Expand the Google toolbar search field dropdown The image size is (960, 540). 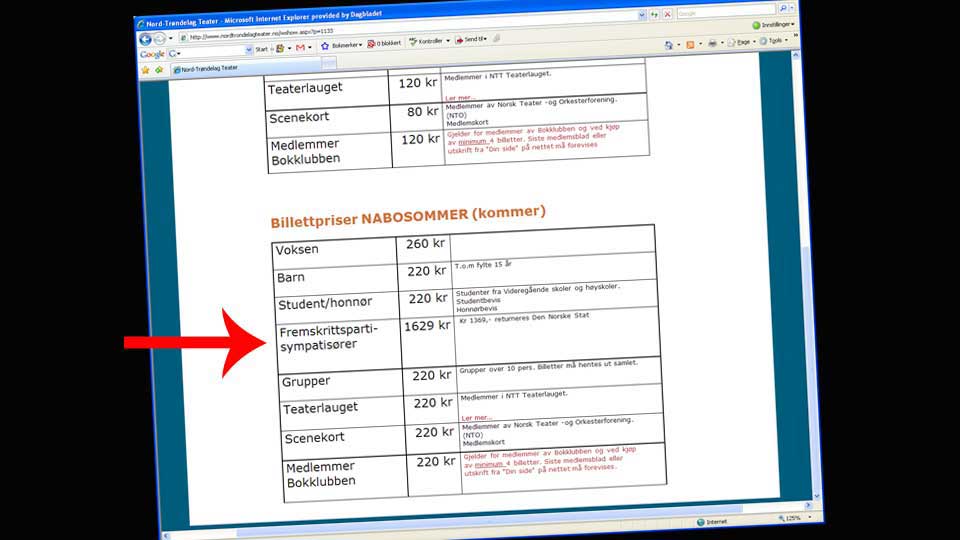[249, 50]
